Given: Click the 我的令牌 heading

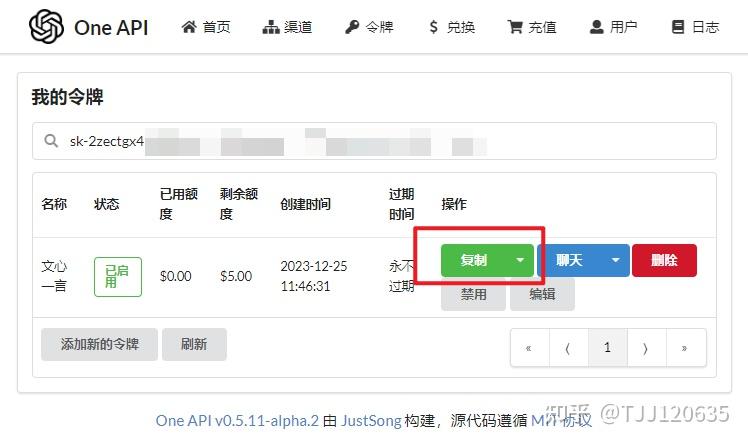Looking at the screenshot, I should 68,97.
